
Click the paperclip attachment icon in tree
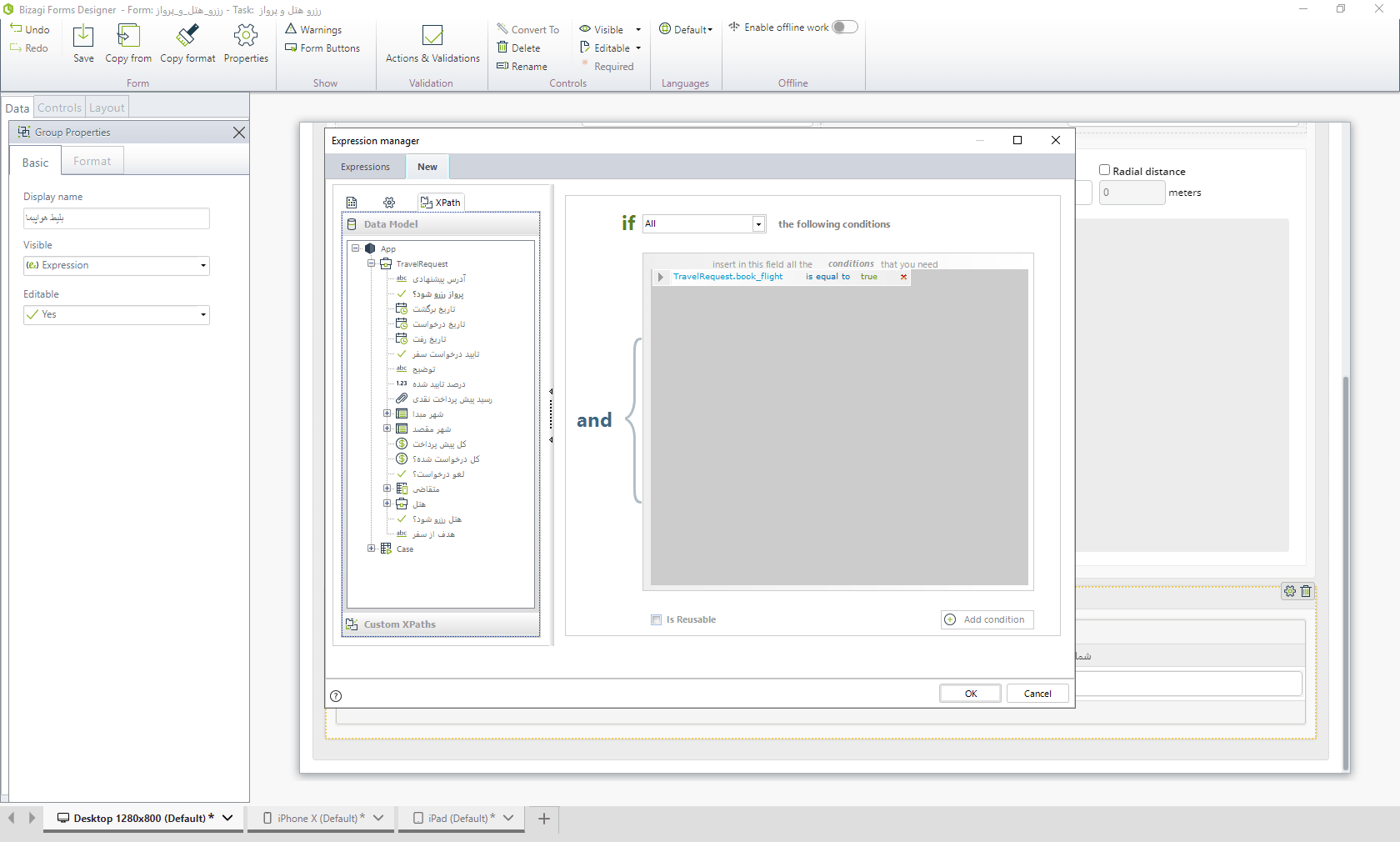402,398
